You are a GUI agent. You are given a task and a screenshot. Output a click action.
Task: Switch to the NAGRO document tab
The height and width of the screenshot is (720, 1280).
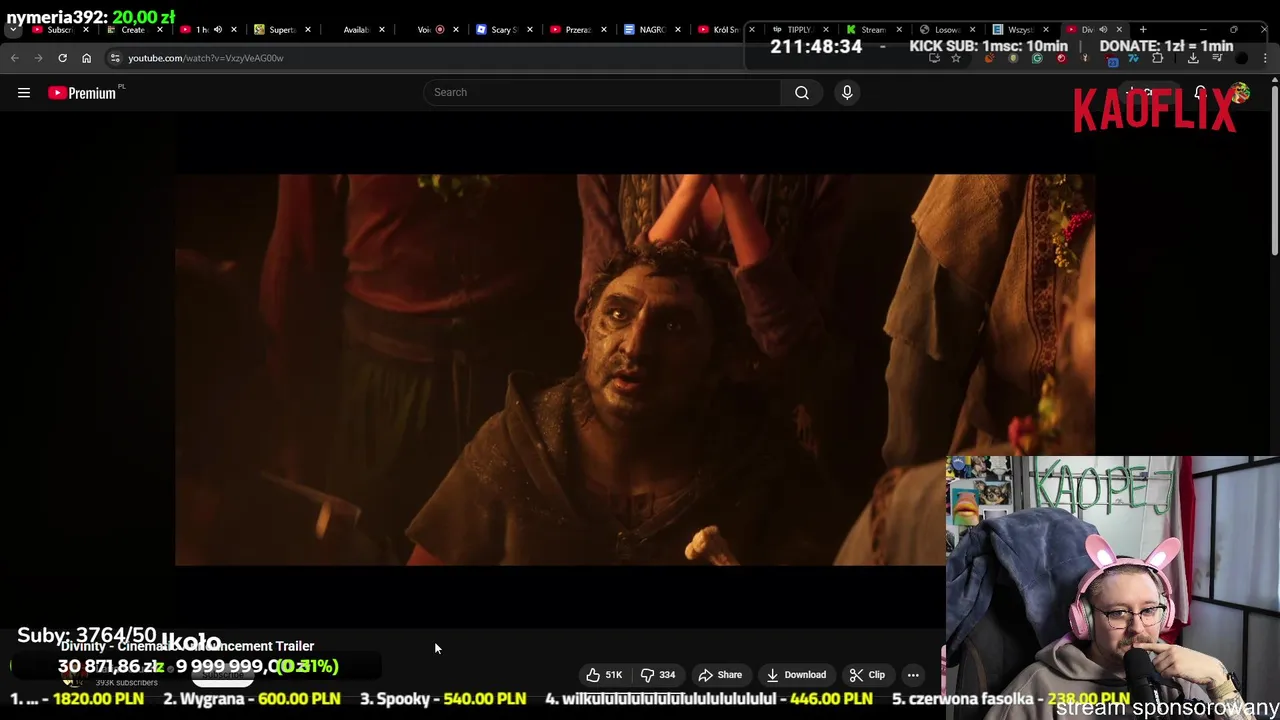coord(651,30)
